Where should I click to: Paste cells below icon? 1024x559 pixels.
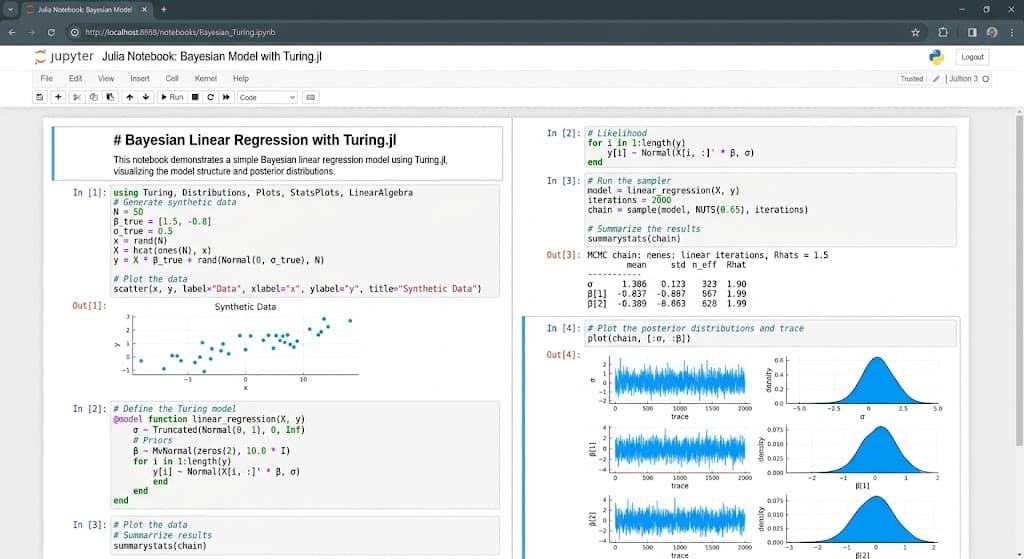[x=110, y=97]
